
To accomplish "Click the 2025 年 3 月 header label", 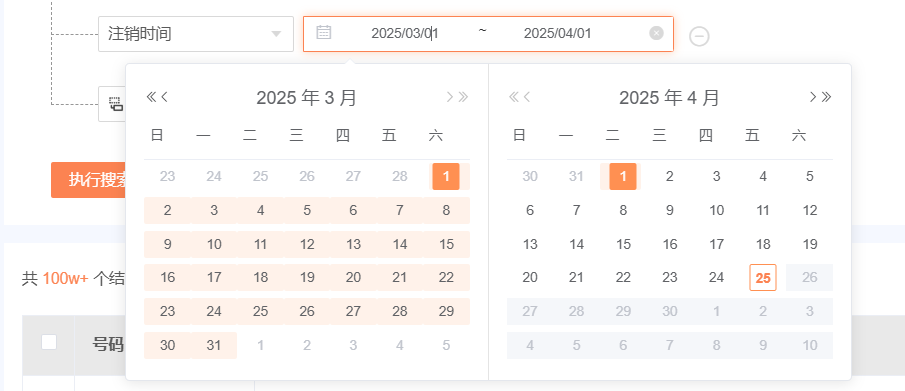I will (306, 98).
